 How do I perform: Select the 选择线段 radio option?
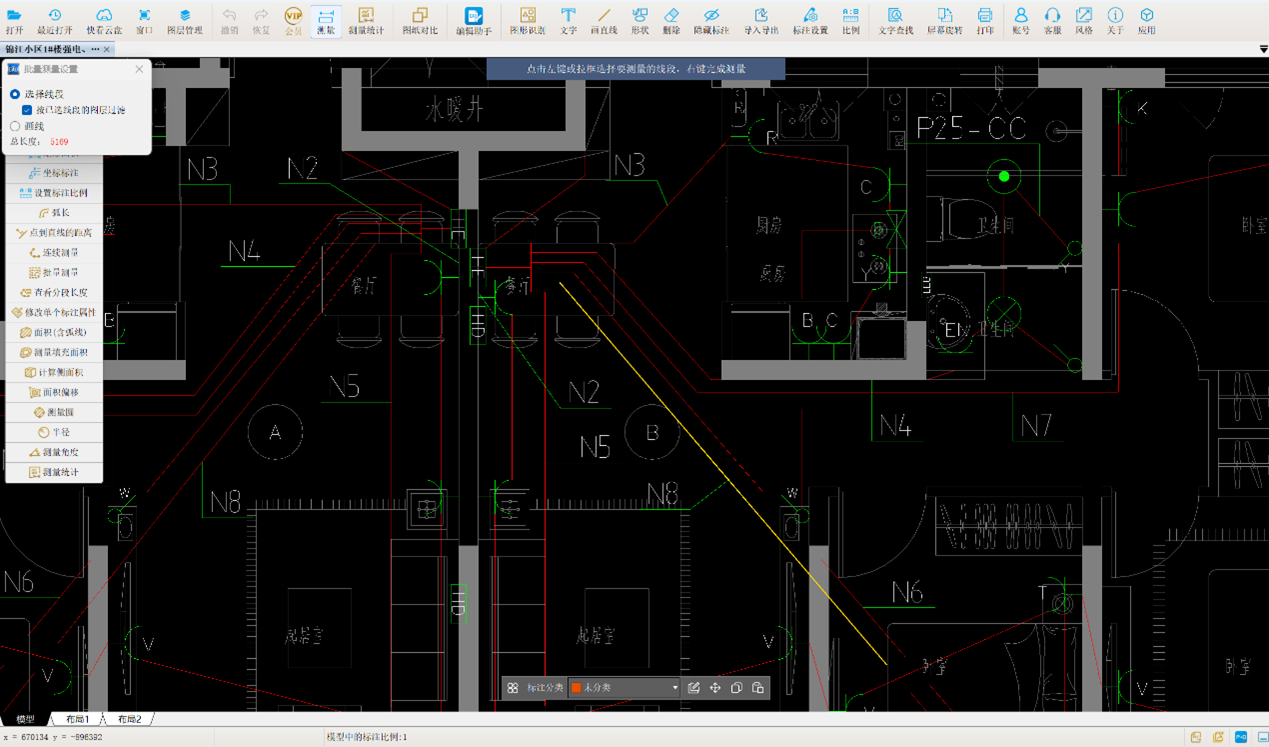coord(15,94)
